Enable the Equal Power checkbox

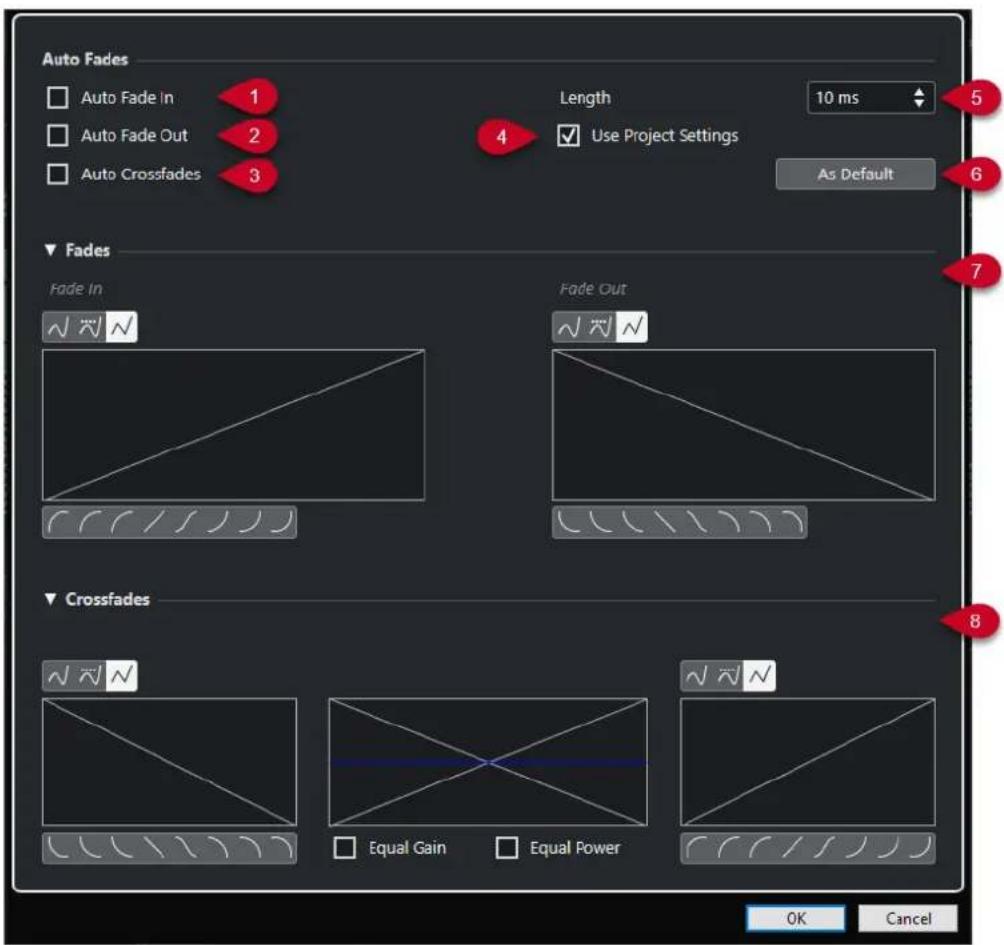coord(507,848)
